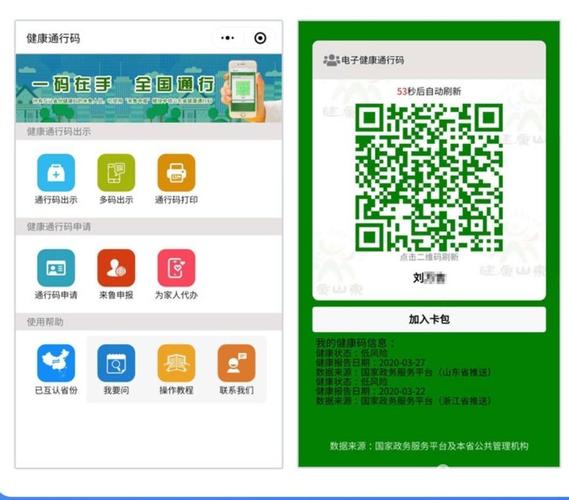Tap the 联系我们 contact icon
The height and width of the screenshot is (500, 569).
point(236,363)
